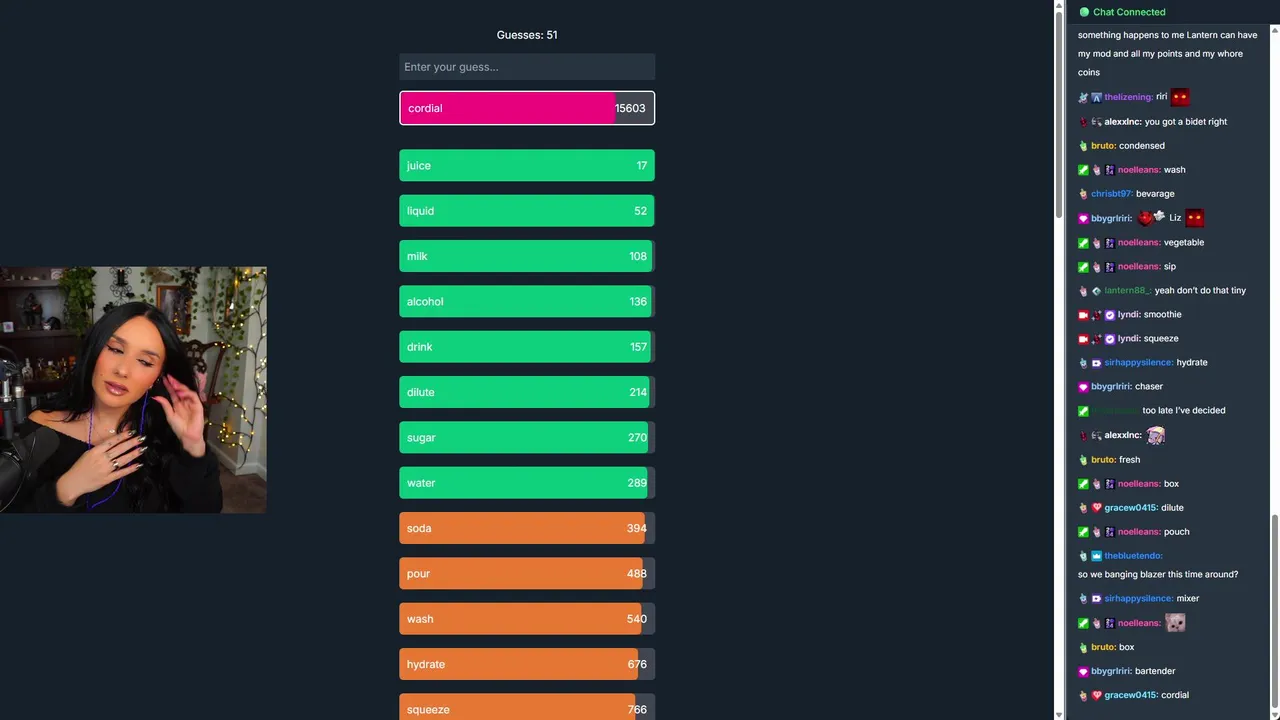Screen dimensions: 1280x720
Task: Click heart badge beside gracew0415's cordial message
Action: point(1096,695)
